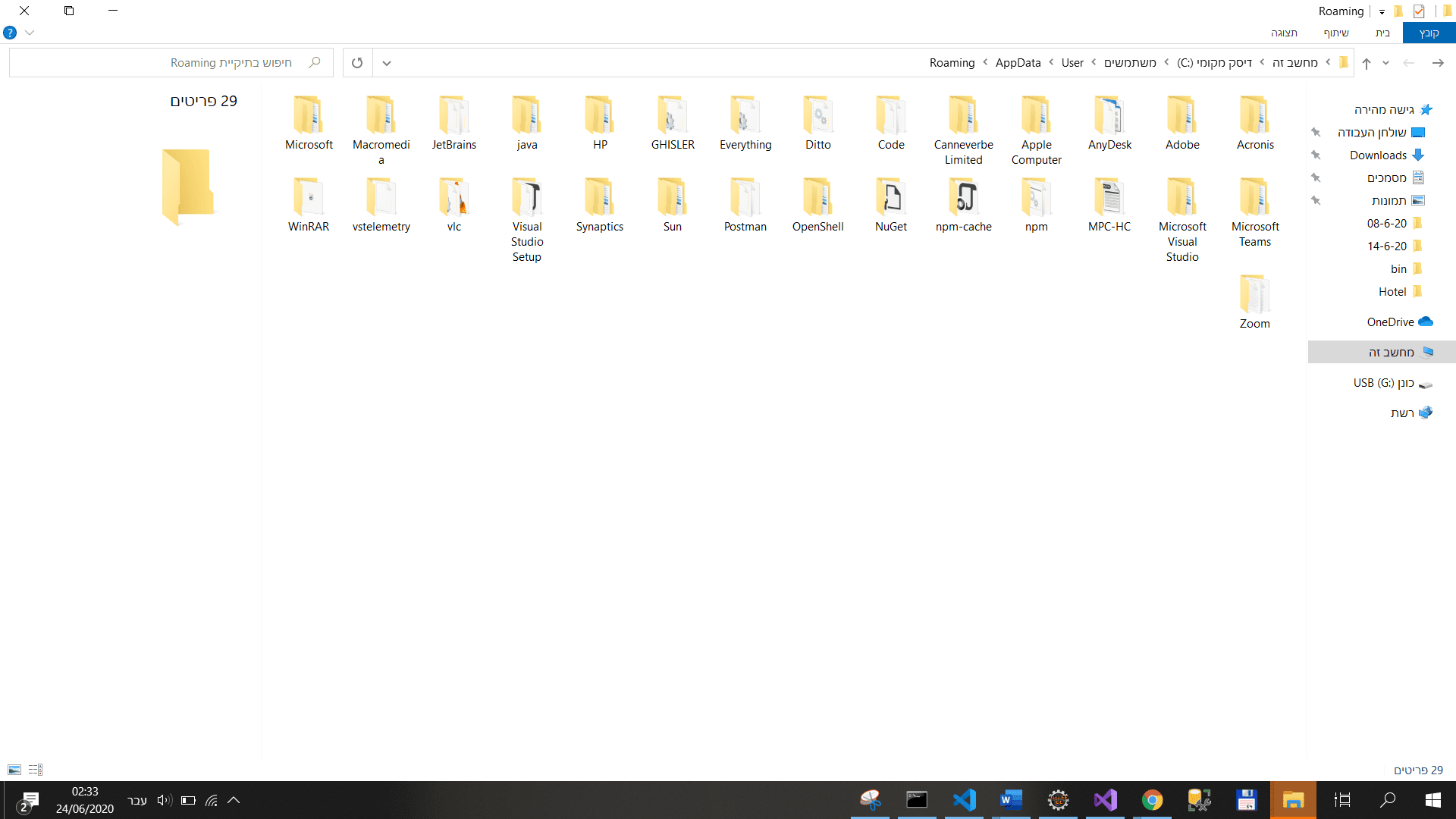Expand the breadcrumb chevron between משתמשים and User

pyautogui.click(x=1094, y=62)
